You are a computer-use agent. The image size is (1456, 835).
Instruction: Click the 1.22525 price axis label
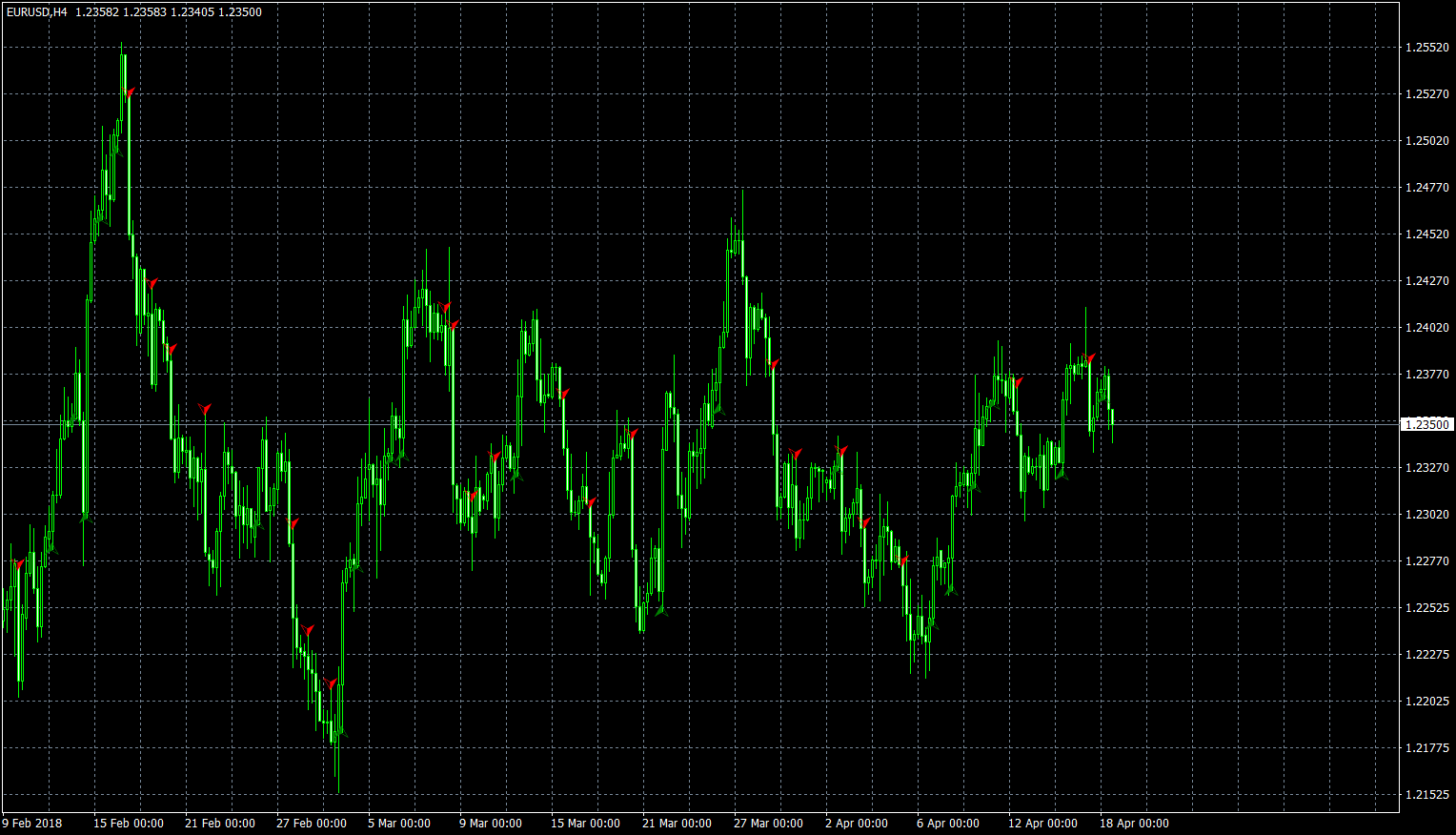tap(1427, 608)
